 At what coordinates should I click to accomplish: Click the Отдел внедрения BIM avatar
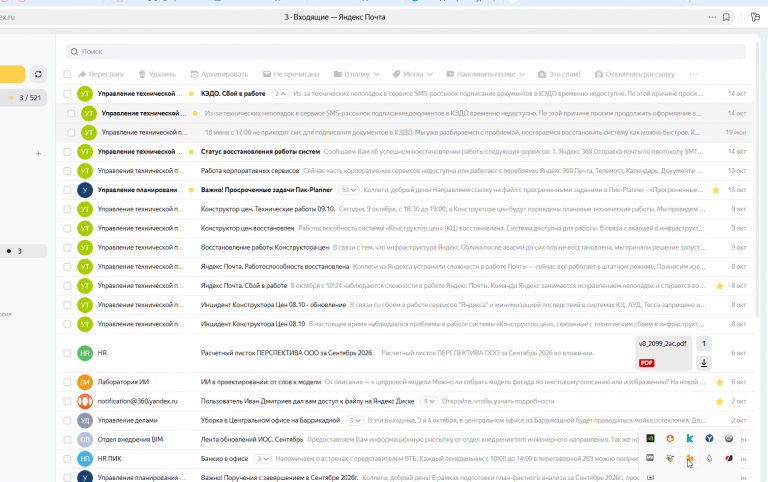(x=85, y=439)
